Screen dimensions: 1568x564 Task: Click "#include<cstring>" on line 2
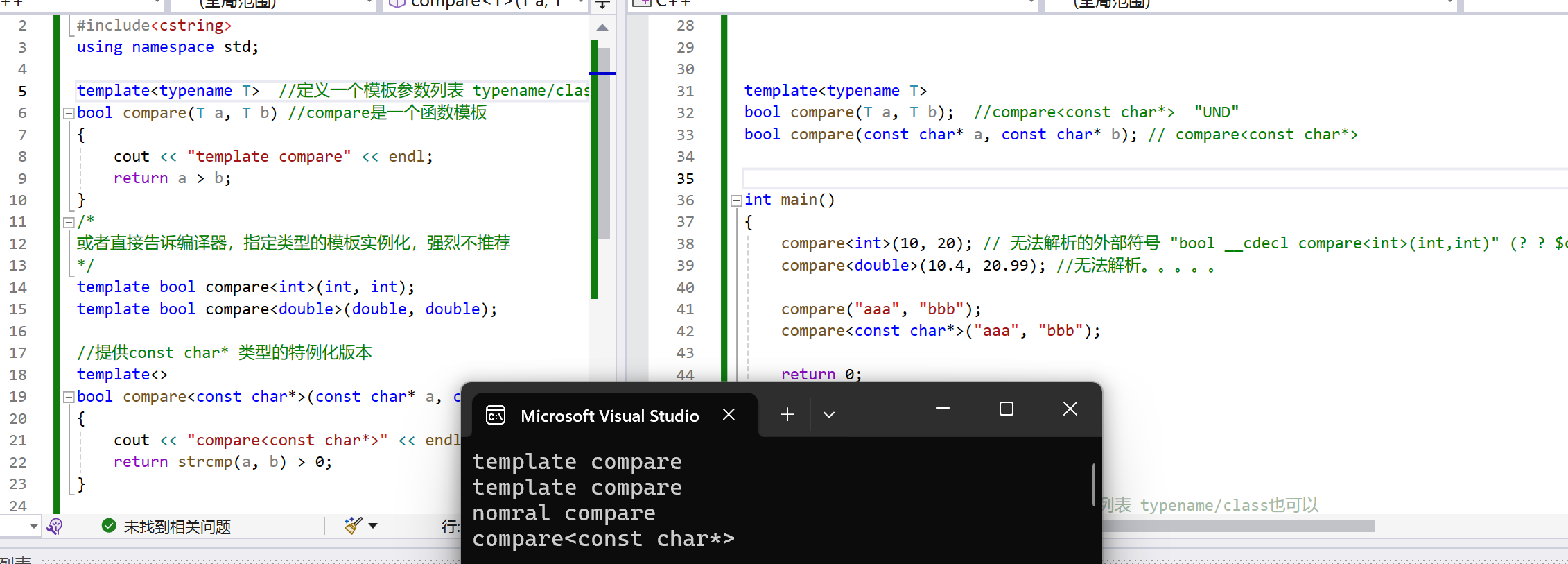click(x=154, y=26)
